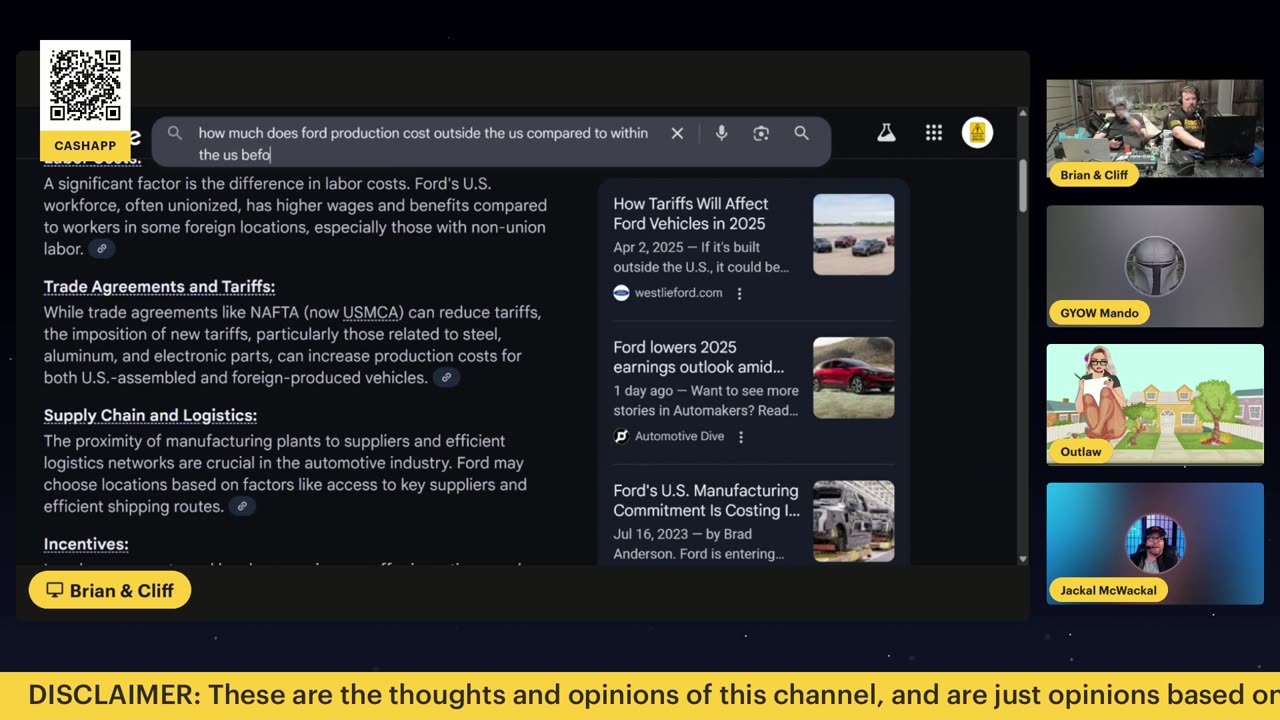Click the '1 day ago' article snippet

706,401
